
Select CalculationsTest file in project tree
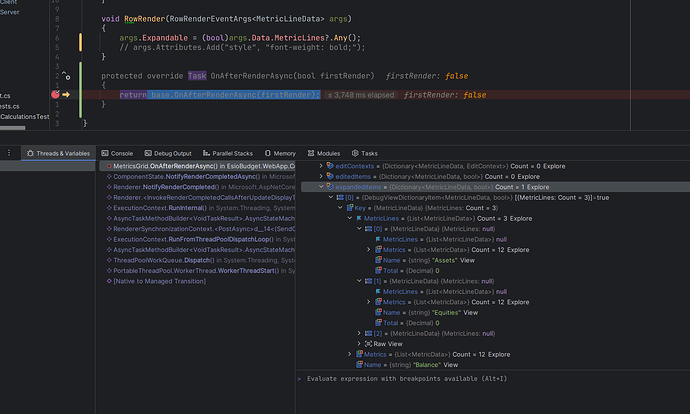25,117
